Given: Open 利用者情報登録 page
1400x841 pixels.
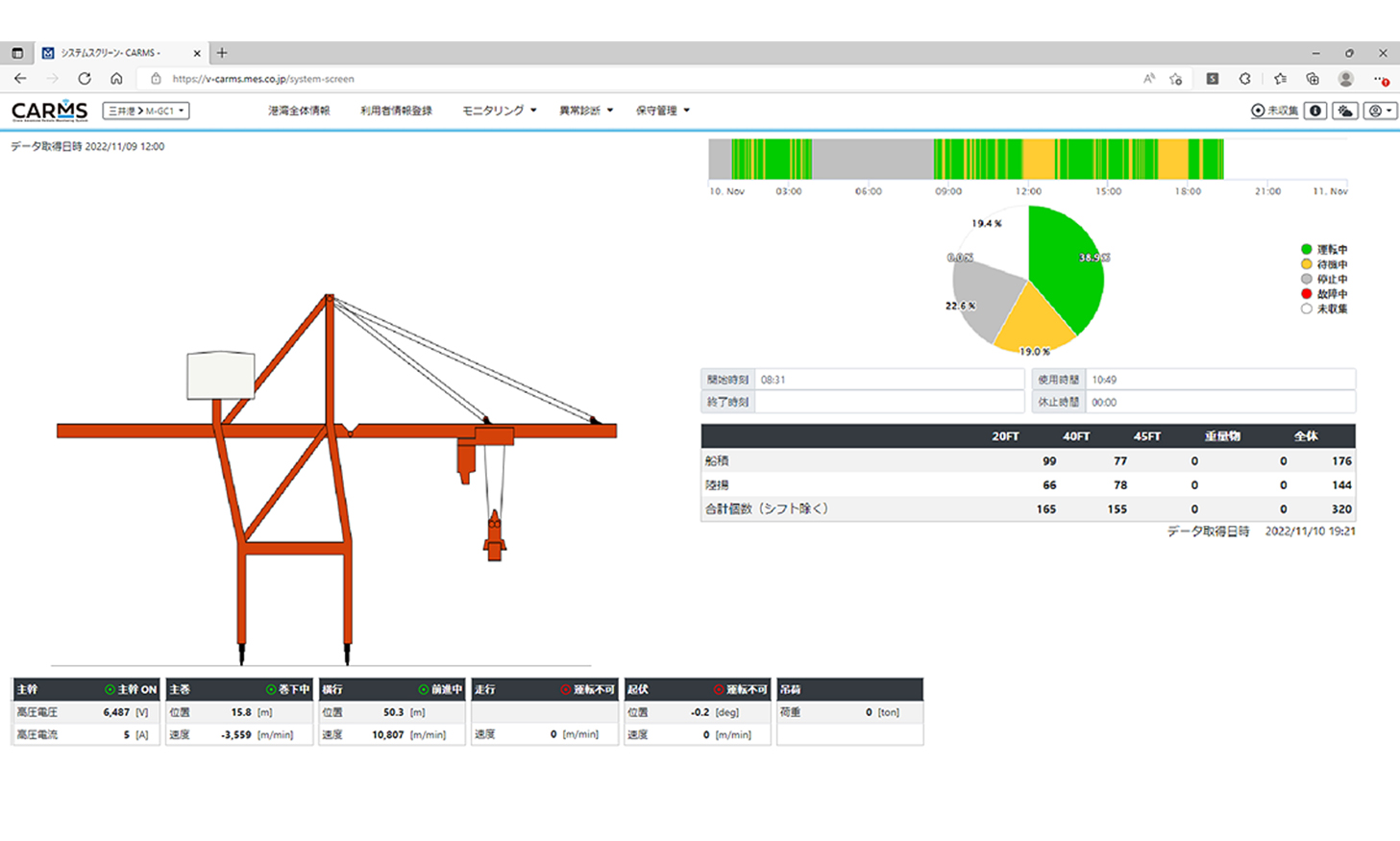Looking at the screenshot, I should [x=396, y=111].
